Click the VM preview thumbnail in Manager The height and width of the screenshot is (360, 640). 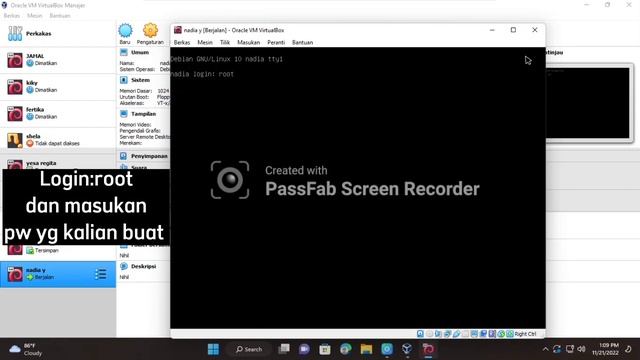[x=588, y=103]
